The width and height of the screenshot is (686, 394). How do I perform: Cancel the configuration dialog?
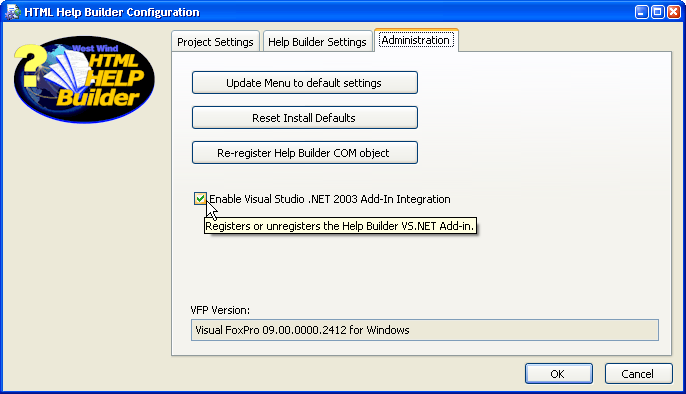coord(638,373)
